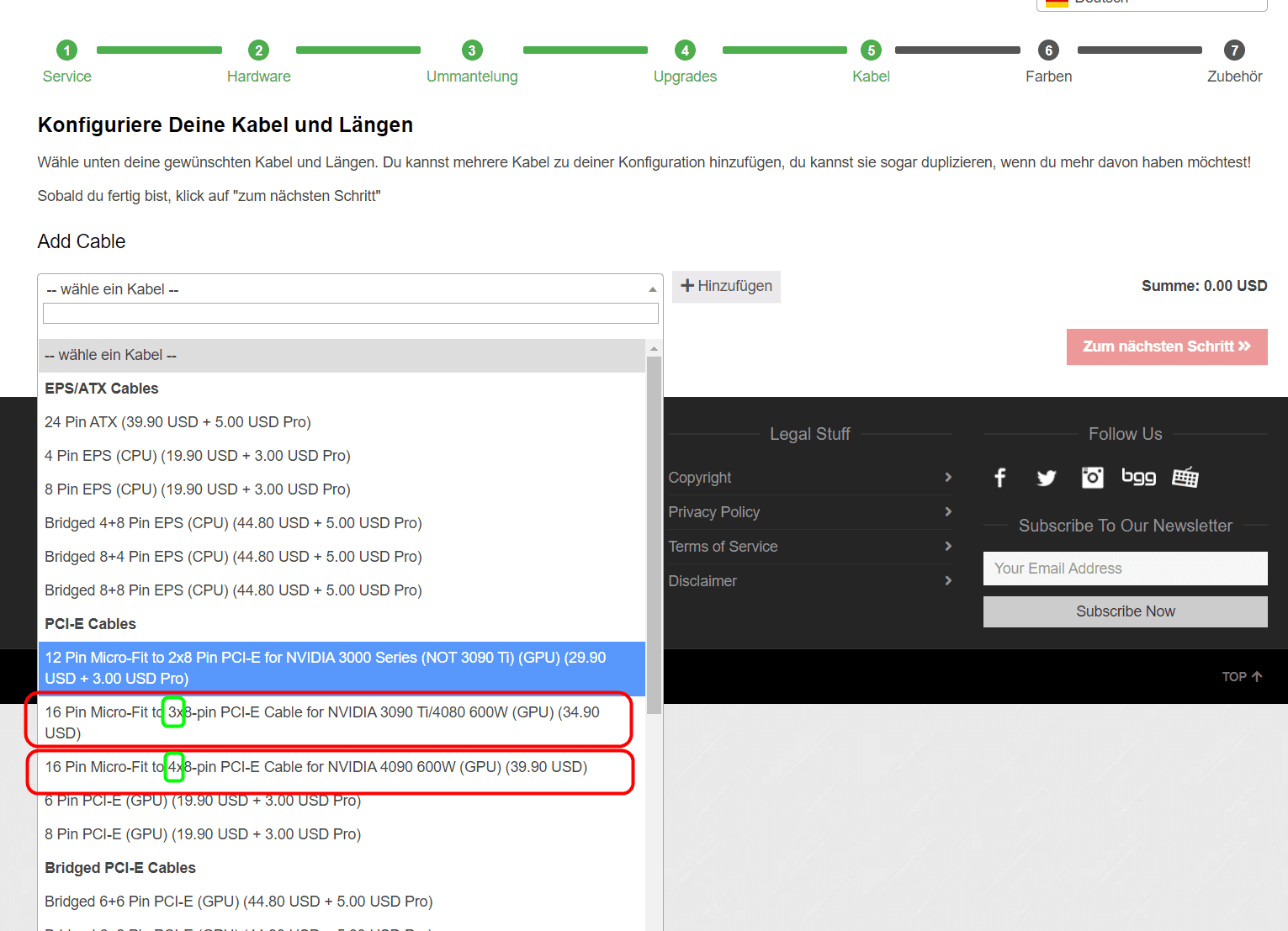Focus the Your Email Address field
This screenshot has width=1288, height=931.
click(x=1125, y=569)
